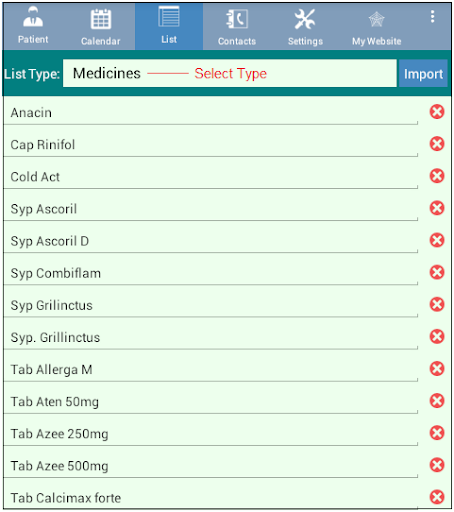Screen dimensions: 454x512
Task: Delete the Cold Act entry
Action: coord(437,176)
